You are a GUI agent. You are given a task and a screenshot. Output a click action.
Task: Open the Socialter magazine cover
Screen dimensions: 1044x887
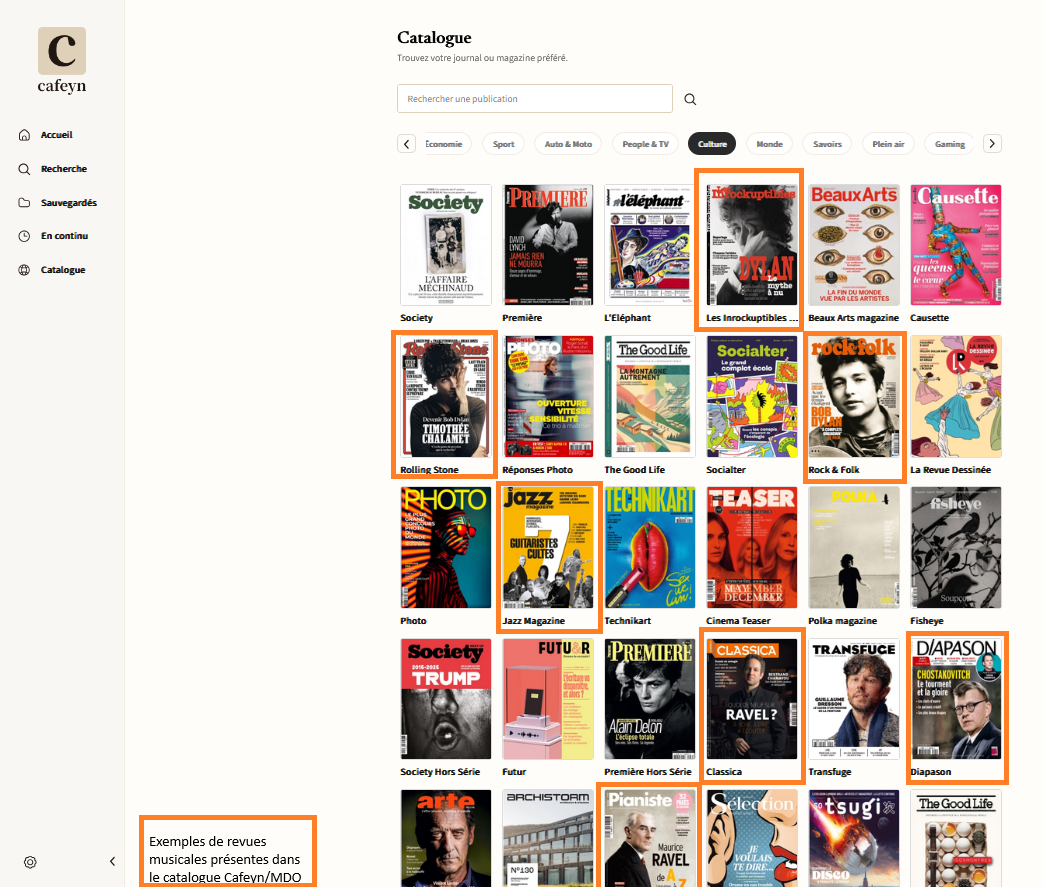752,396
